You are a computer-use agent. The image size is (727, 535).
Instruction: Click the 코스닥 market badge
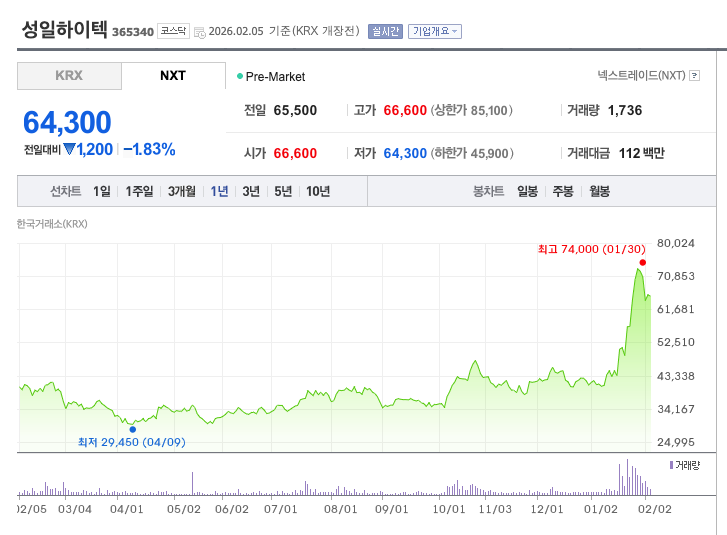coord(173,31)
